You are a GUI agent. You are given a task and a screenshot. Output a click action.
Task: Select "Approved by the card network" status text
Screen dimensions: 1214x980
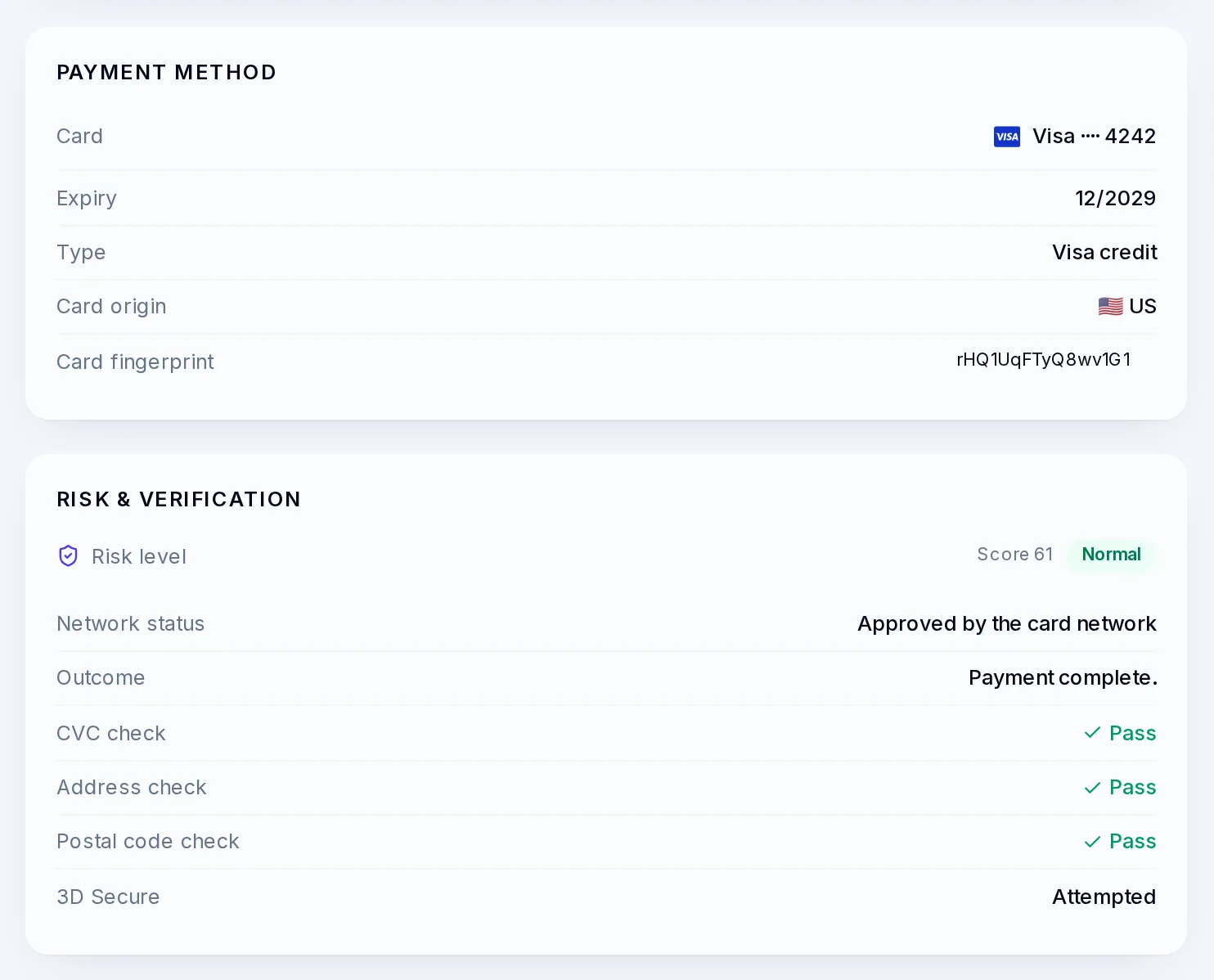tap(1007, 623)
